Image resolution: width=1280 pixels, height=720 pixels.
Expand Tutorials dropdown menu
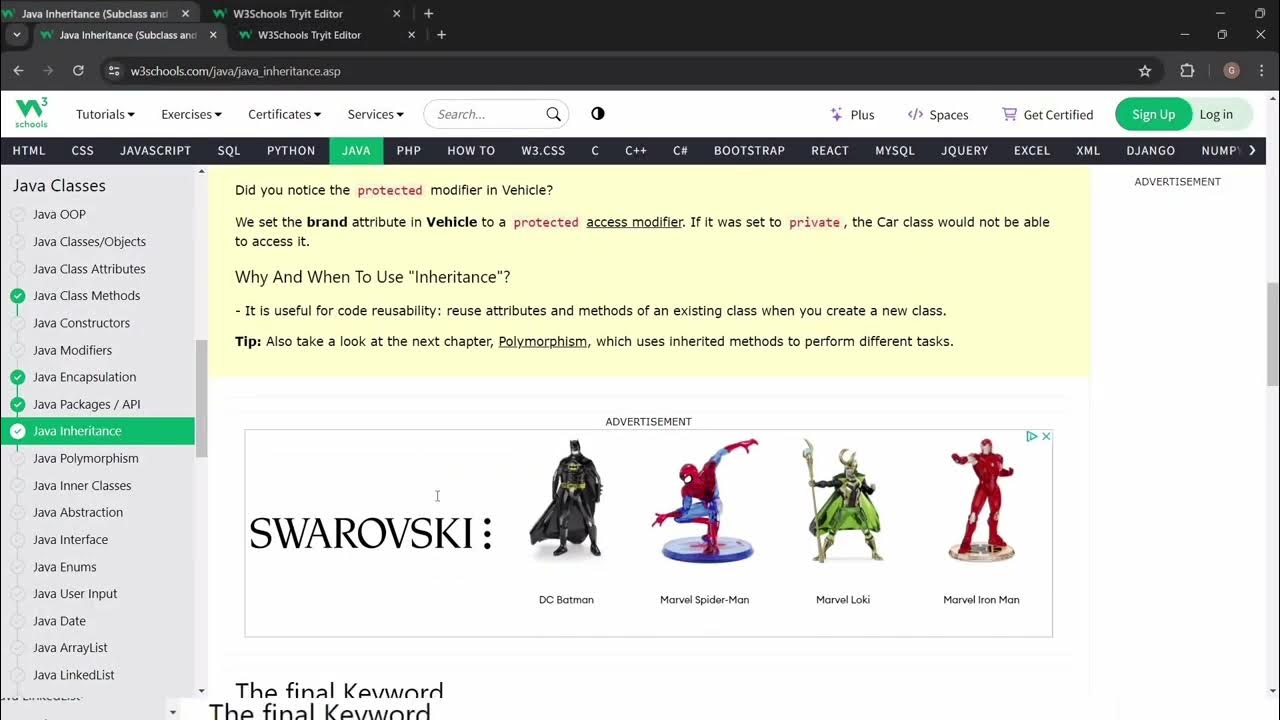coord(105,114)
